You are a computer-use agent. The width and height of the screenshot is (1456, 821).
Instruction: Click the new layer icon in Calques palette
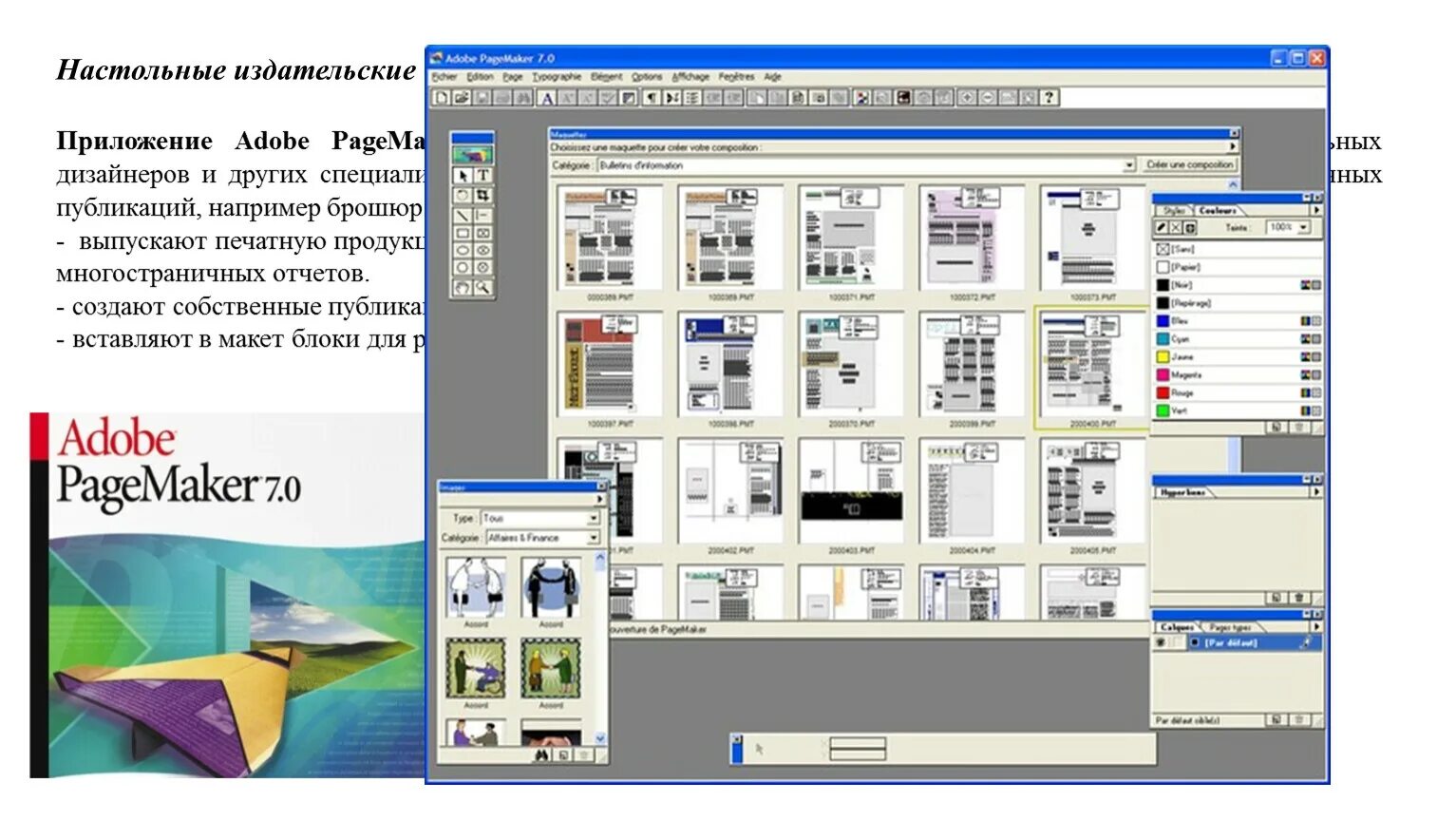[1277, 720]
